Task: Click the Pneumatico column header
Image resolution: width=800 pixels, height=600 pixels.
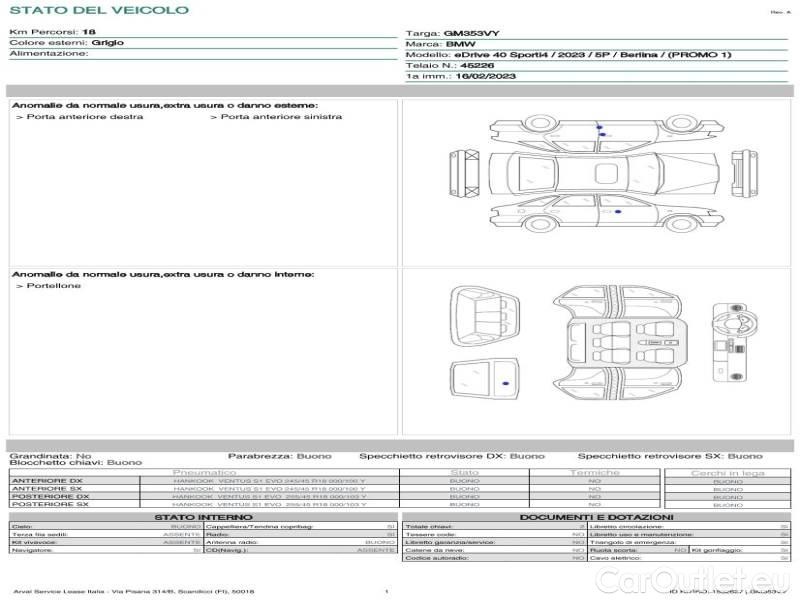Action: [x=204, y=472]
